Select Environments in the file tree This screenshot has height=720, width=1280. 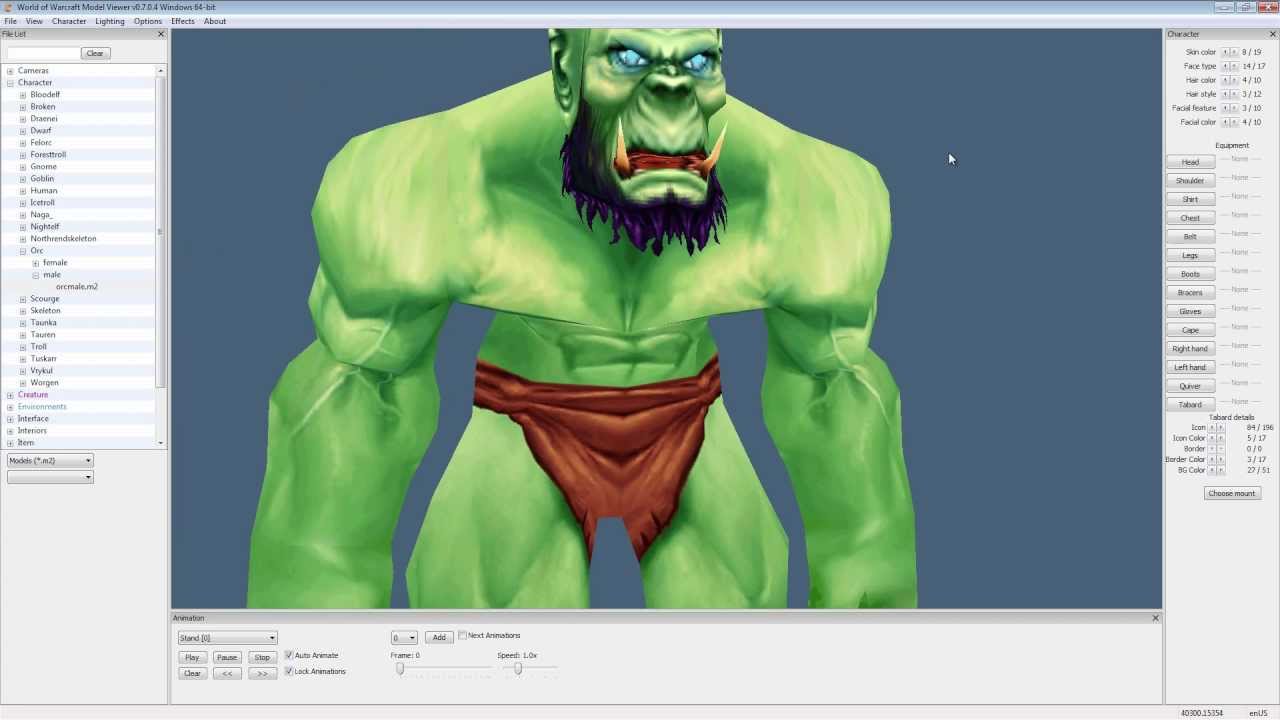(x=42, y=407)
